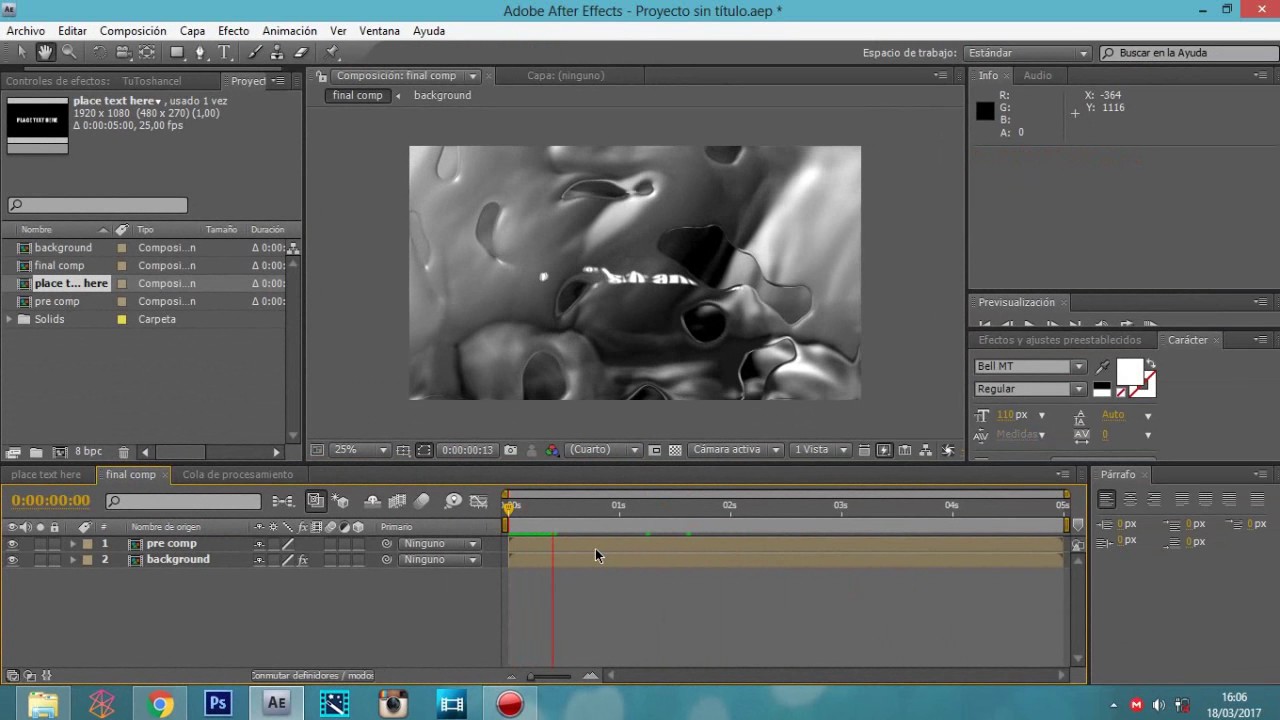Click the 0:00:00:13 preview time button

click(x=468, y=450)
